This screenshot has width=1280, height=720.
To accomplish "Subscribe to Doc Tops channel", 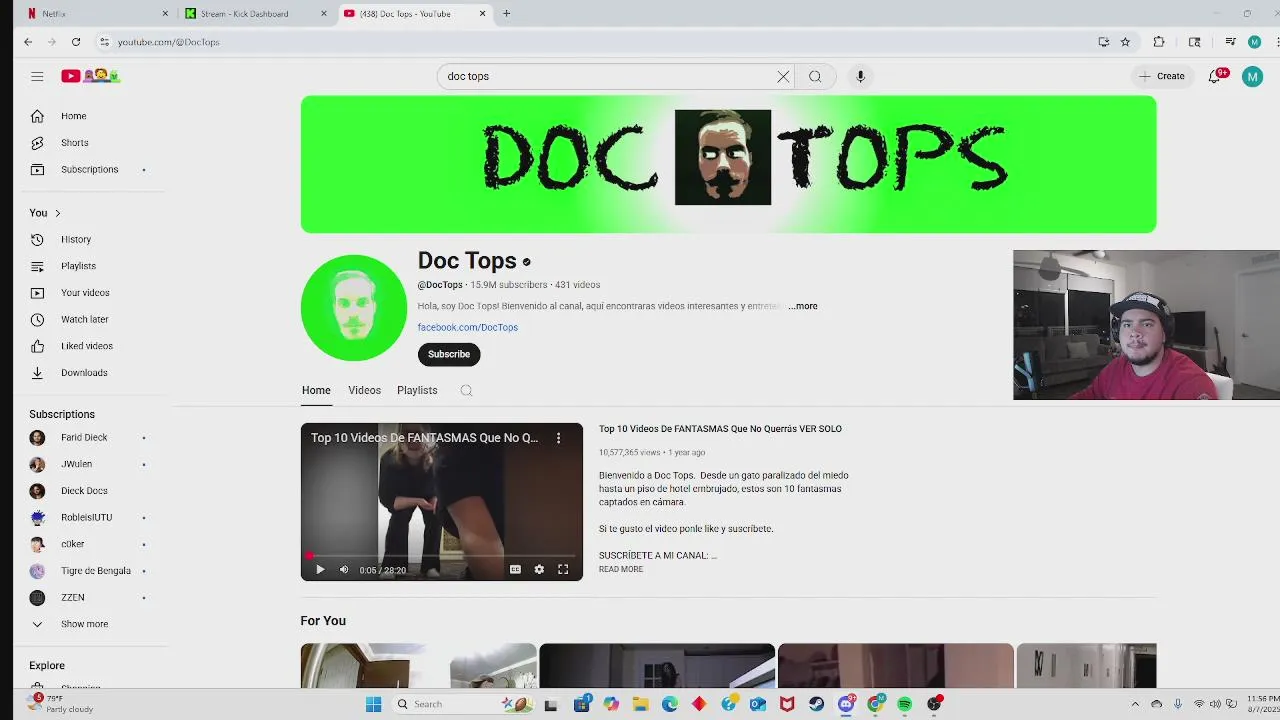I will [x=449, y=354].
